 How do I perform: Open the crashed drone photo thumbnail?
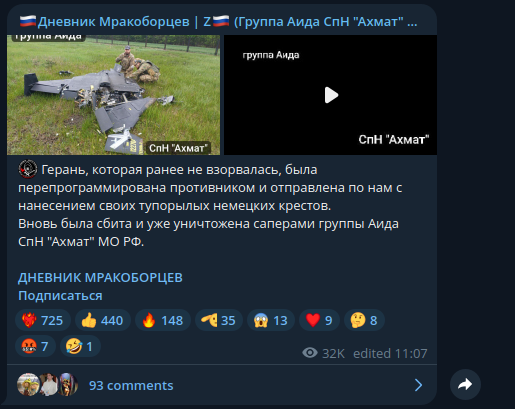[113, 95]
